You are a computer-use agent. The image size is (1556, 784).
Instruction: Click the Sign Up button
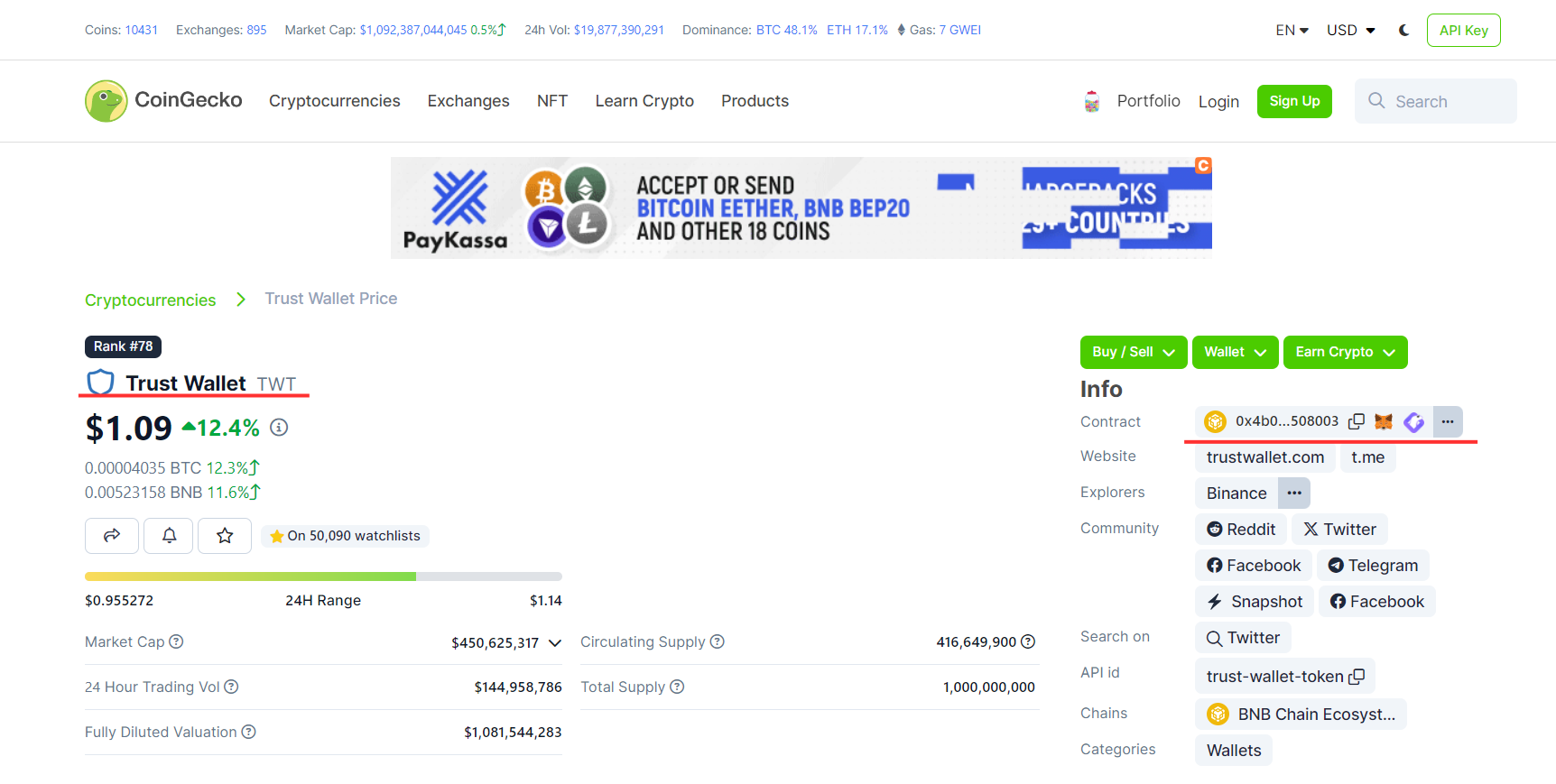pos(1294,101)
